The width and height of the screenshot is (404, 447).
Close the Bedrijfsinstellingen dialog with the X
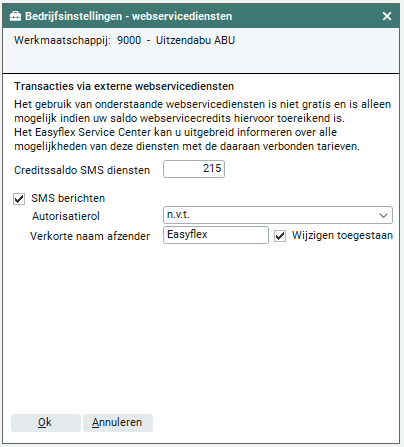[387, 16]
